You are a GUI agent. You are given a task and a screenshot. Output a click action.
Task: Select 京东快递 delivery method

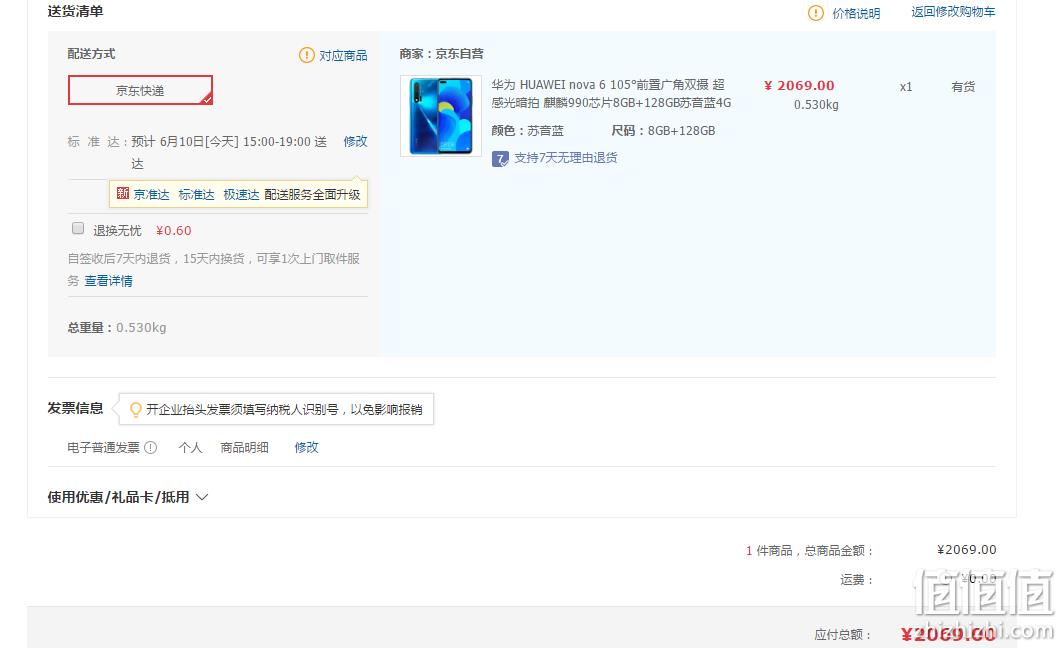click(x=140, y=90)
